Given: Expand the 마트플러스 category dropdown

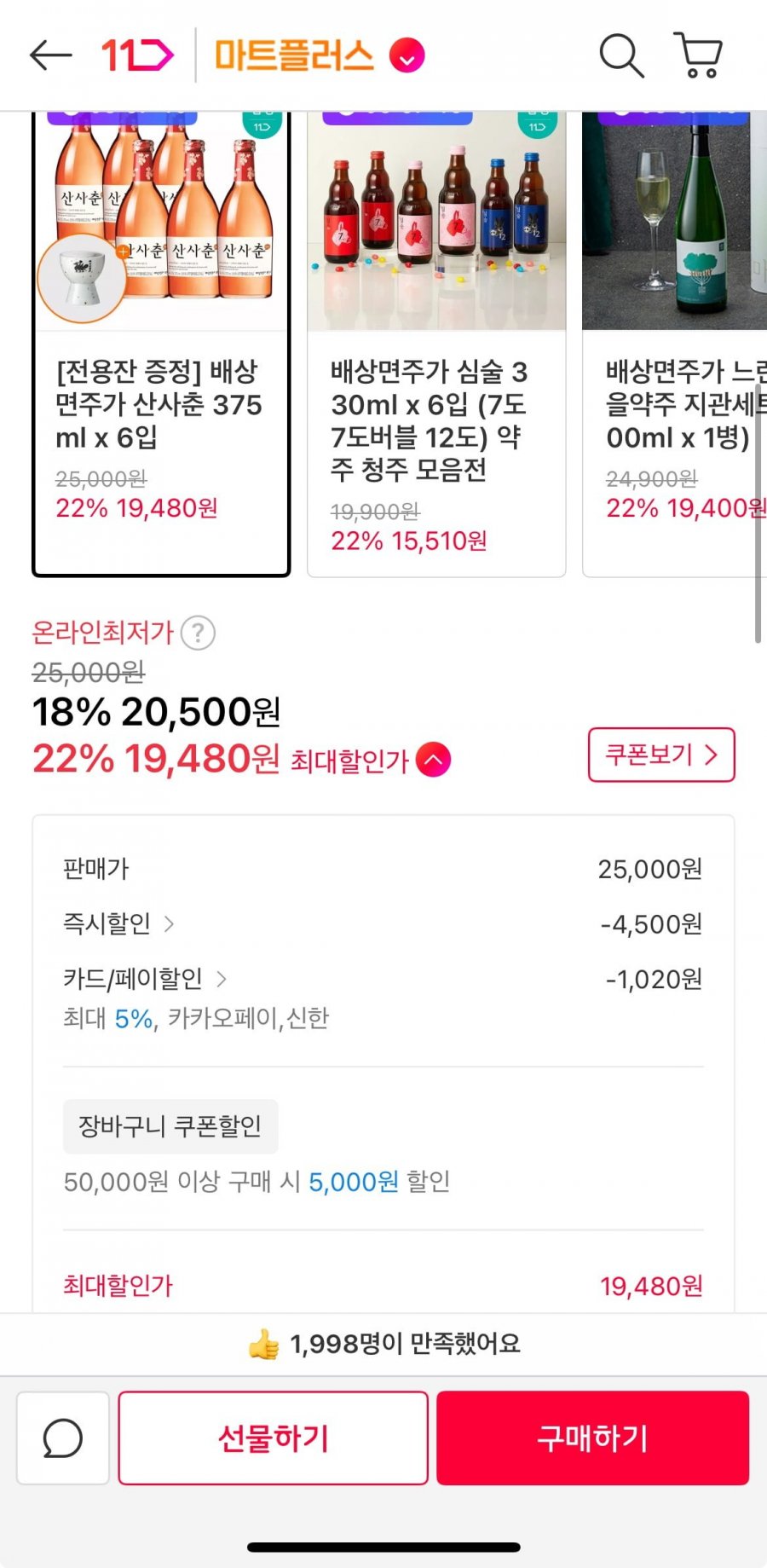Looking at the screenshot, I should click(x=407, y=57).
